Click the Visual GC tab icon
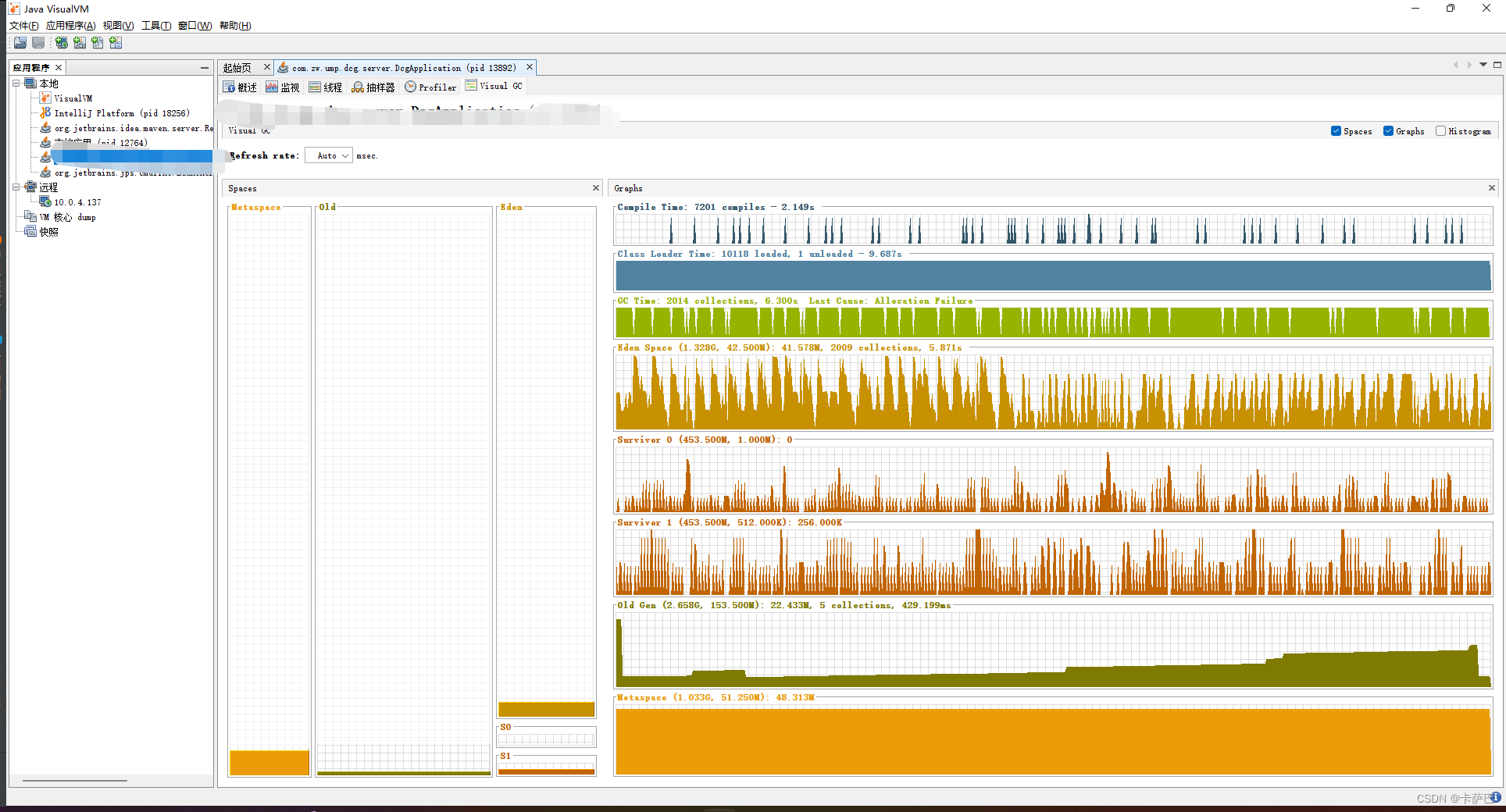This screenshot has height=812, width=1506. (x=471, y=86)
